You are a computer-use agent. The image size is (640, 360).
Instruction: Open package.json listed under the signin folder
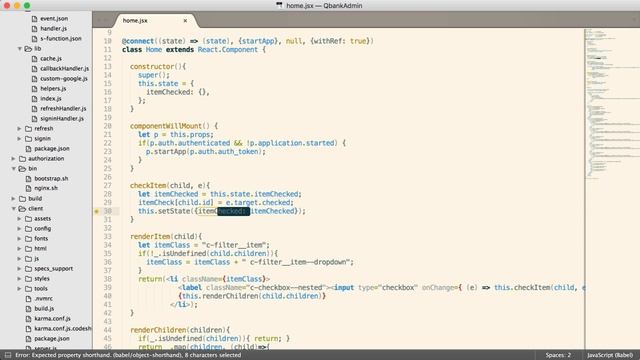pyautogui.click(x=51, y=149)
